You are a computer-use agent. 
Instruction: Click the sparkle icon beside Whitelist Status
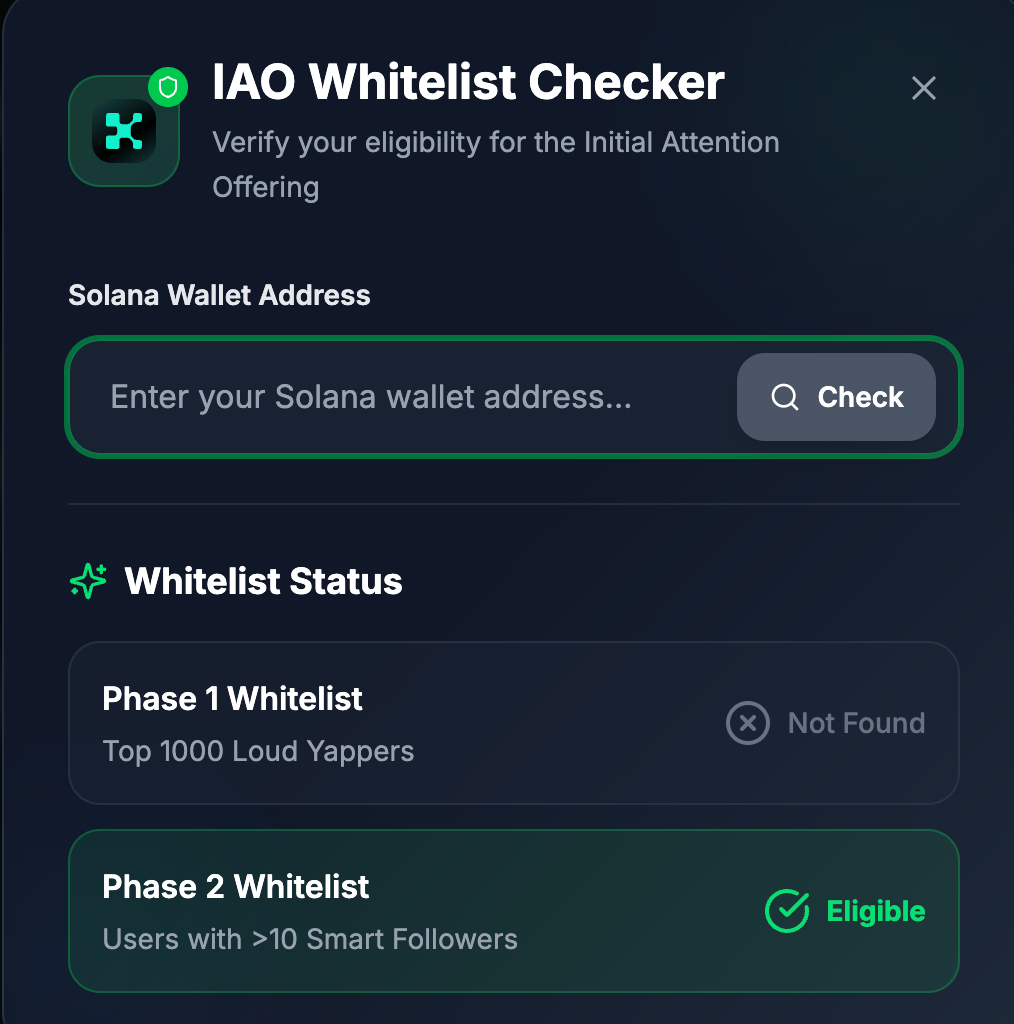88,581
